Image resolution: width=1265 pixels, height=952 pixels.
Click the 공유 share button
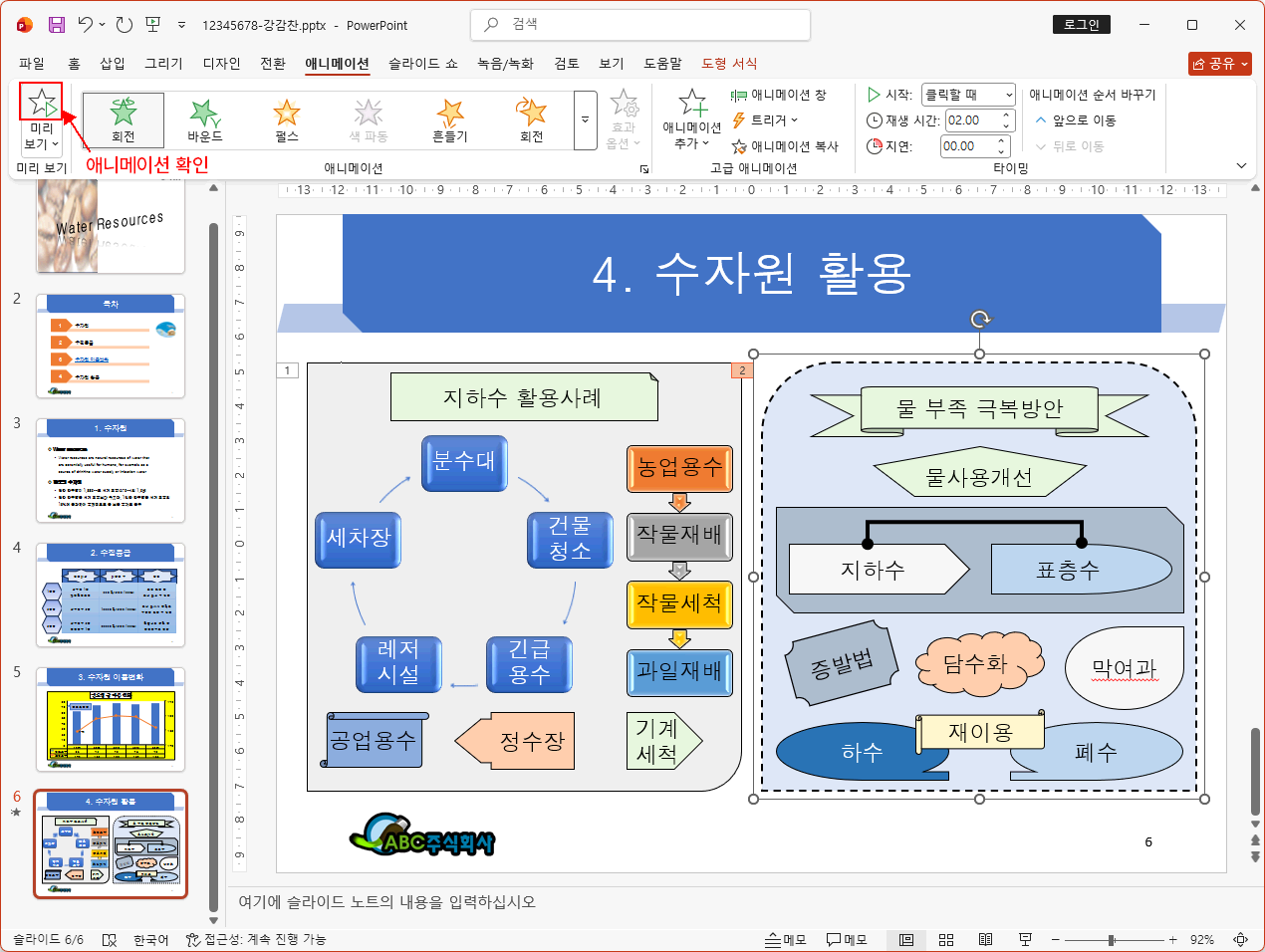coord(1218,63)
